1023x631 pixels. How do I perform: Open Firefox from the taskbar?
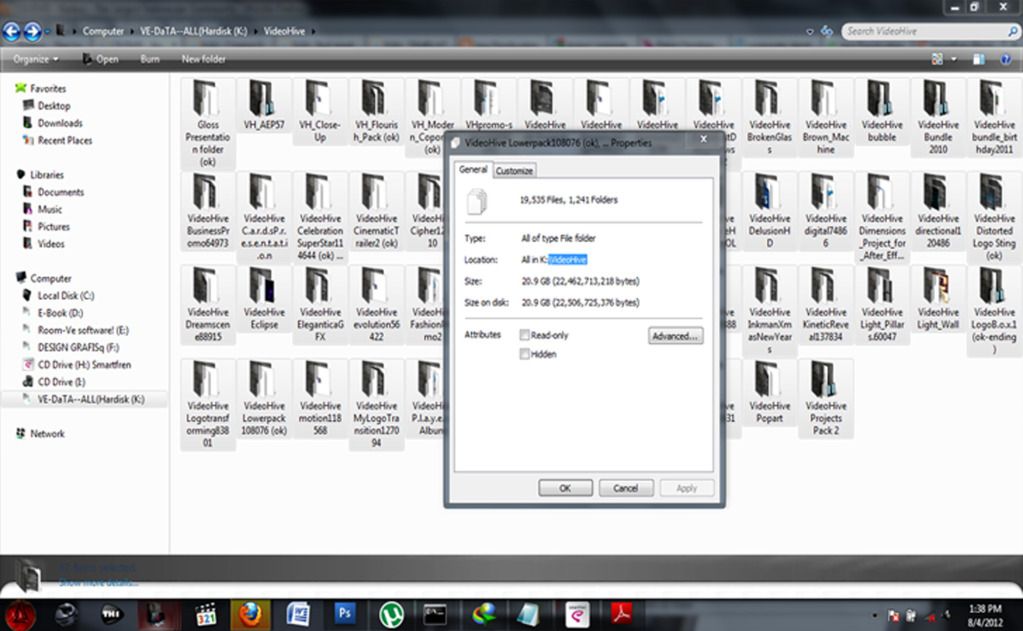[x=250, y=615]
